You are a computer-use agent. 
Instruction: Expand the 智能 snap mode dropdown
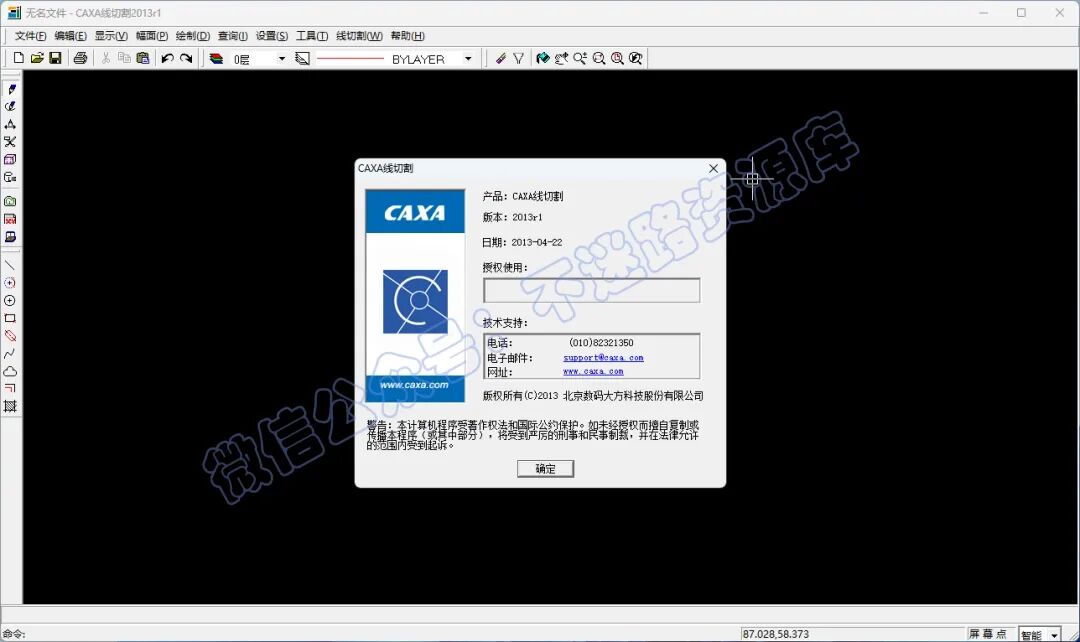(1054, 635)
